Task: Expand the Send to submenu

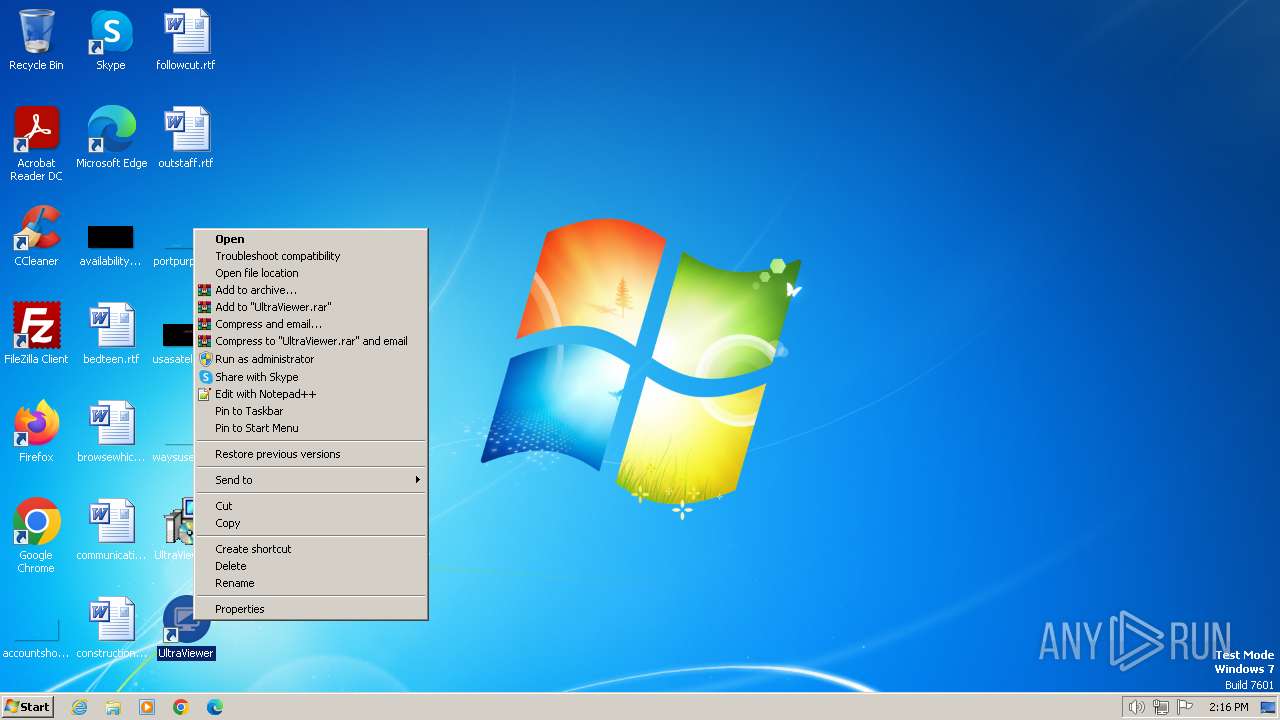Action: pyautogui.click(x=311, y=480)
